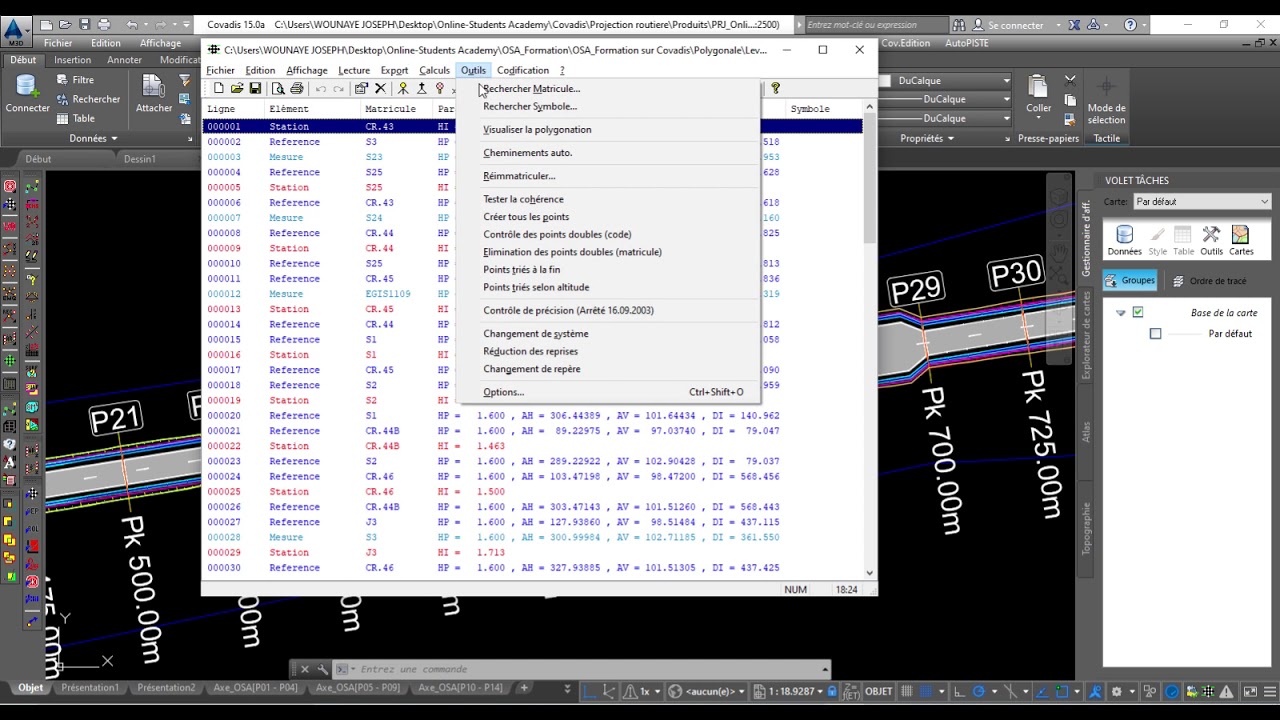Screen dimensions: 1280x720
Task: Click the Table icon in Volet Tâches
Action: click(x=1183, y=240)
